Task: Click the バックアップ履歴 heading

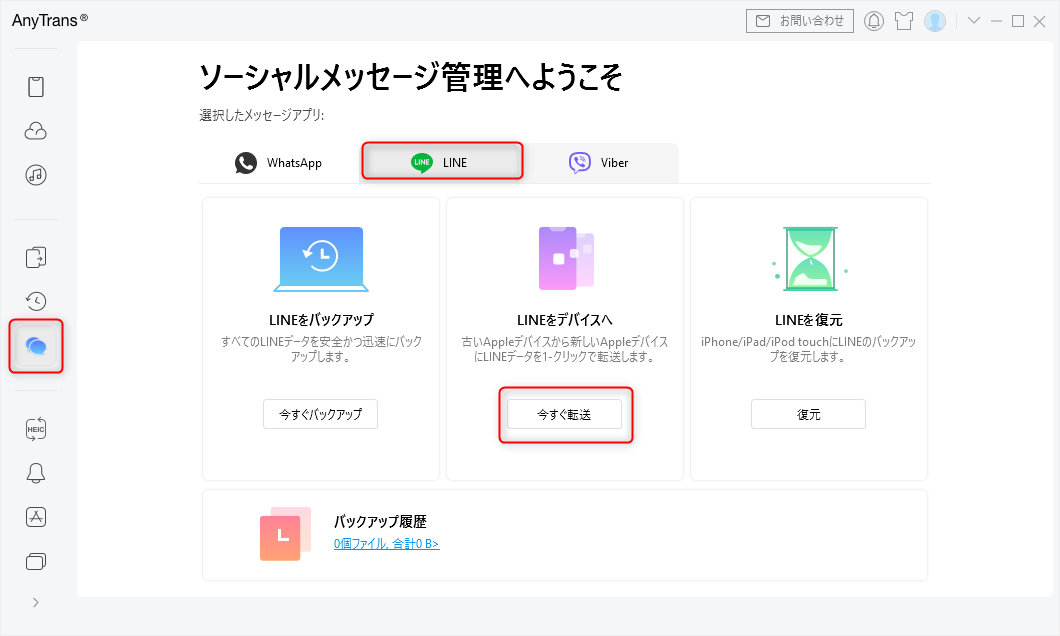Action: tap(380, 522)
